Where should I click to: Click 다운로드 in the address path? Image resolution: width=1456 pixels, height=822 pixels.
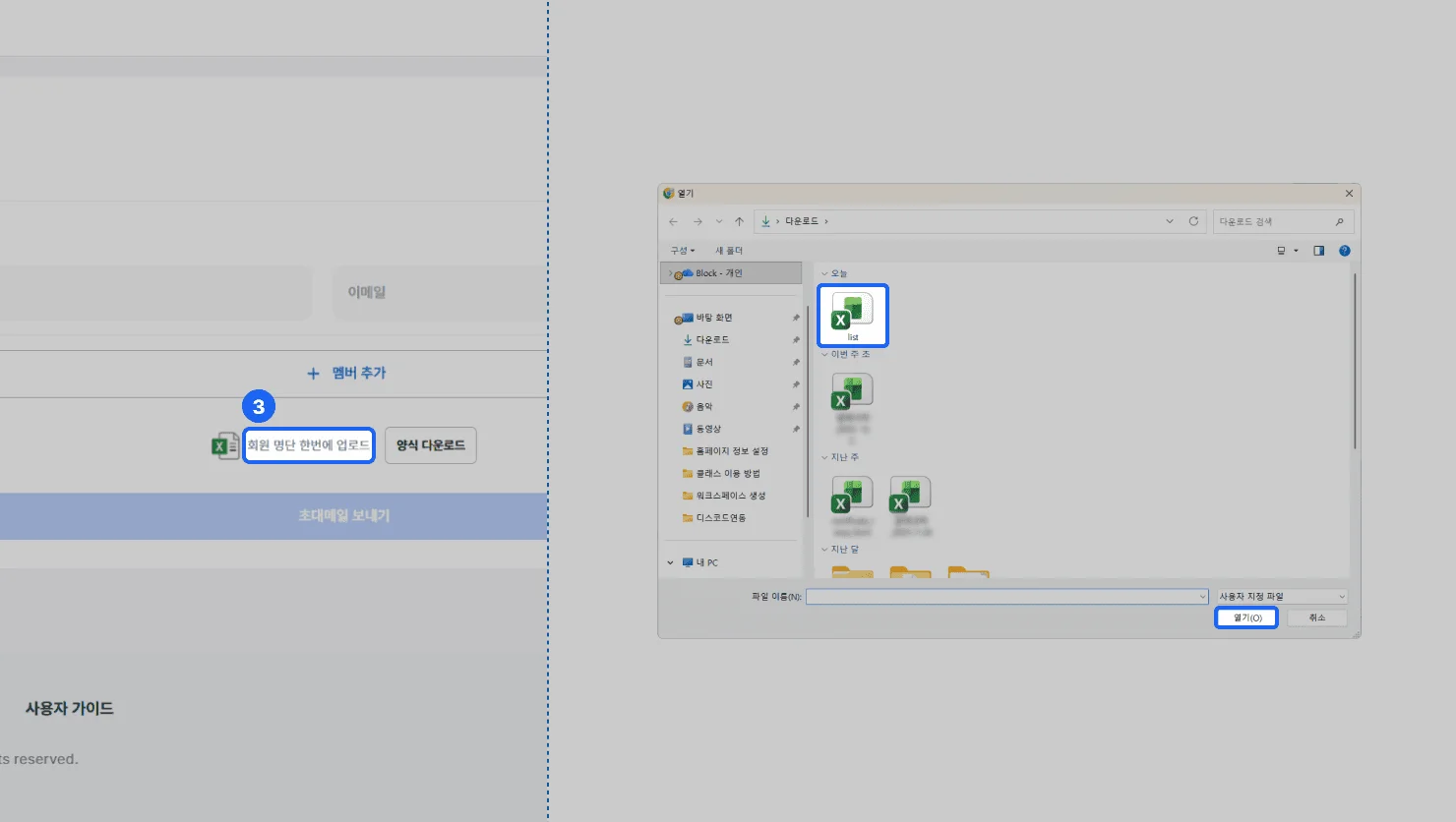pos(802,221)
